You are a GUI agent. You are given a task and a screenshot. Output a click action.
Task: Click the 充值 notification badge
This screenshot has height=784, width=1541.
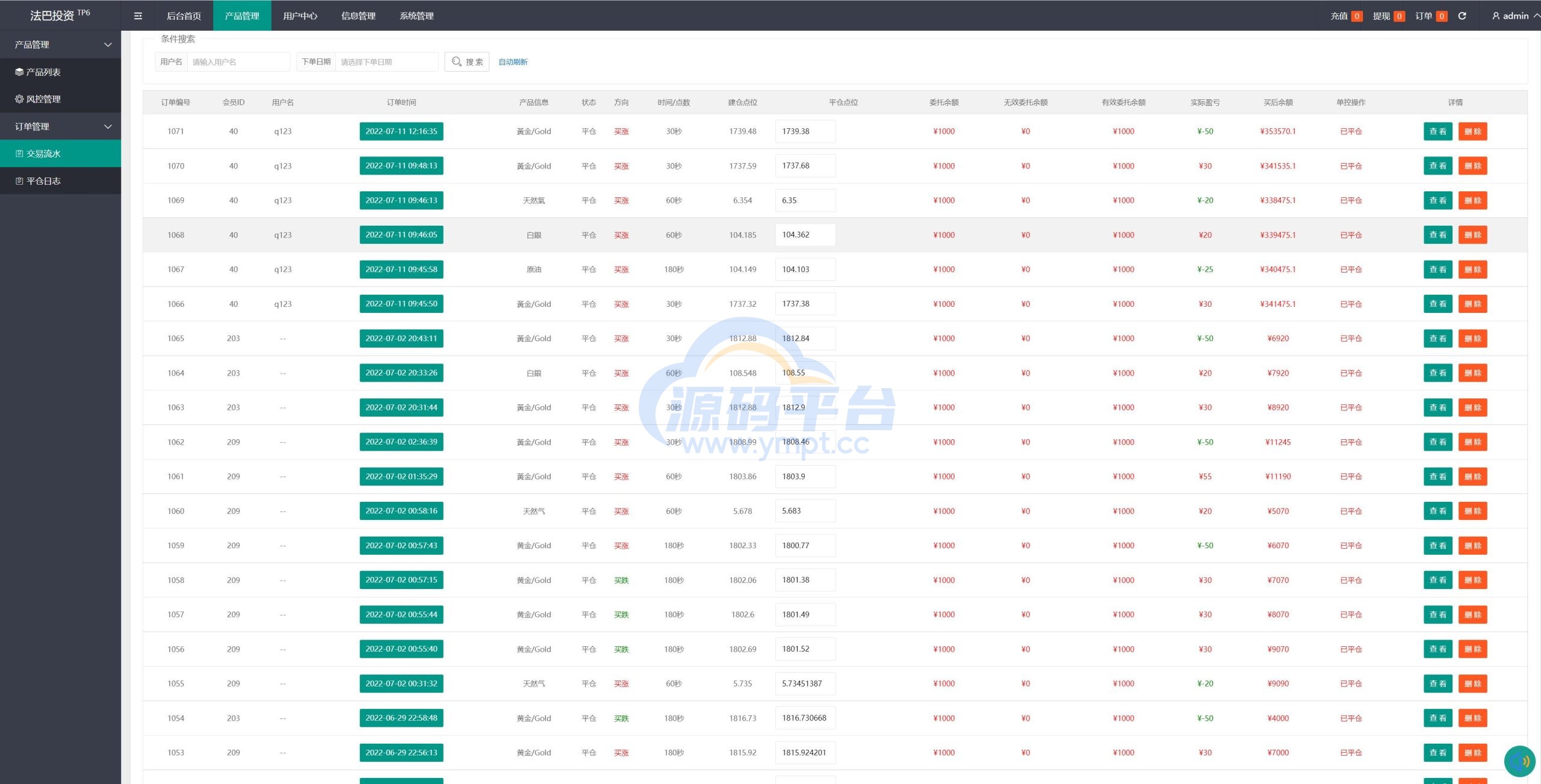(1357, 16)
